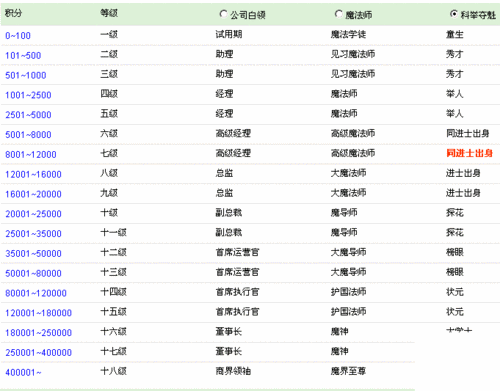Click the 魔法学徒 title cell
This screenshot has height=391, width=500.
click(x=348, y=34)
